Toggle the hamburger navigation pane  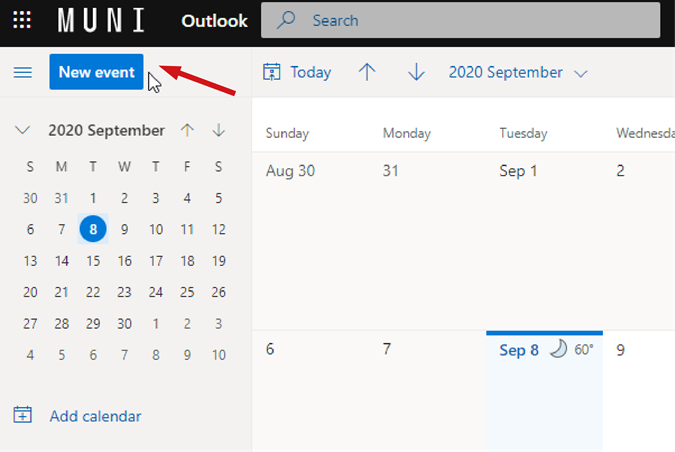coord(22,72)
